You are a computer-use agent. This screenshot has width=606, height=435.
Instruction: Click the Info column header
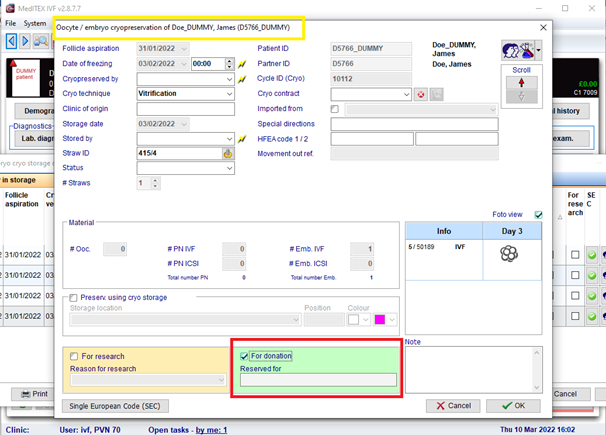point(444,231)
